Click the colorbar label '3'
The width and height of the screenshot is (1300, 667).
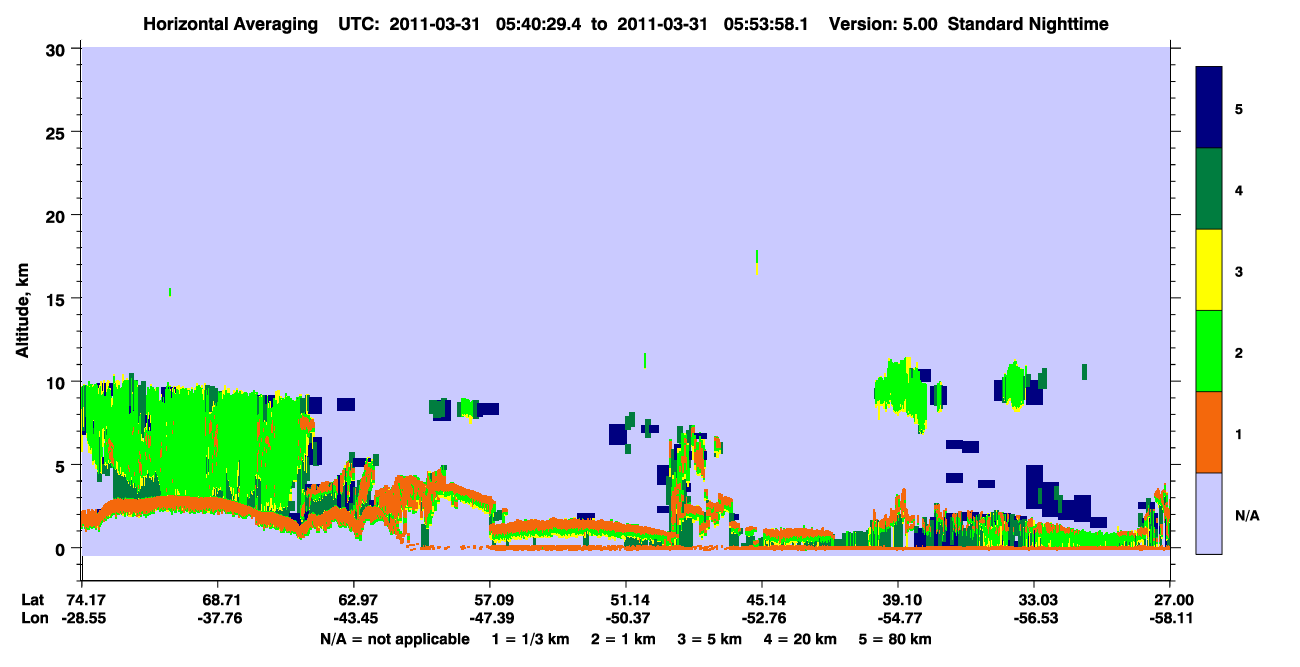[1239, 271]
